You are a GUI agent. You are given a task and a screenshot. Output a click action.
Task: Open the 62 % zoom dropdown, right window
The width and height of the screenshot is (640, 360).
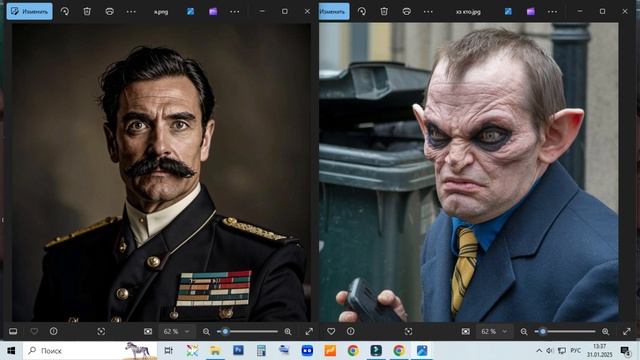pos(494,331)
